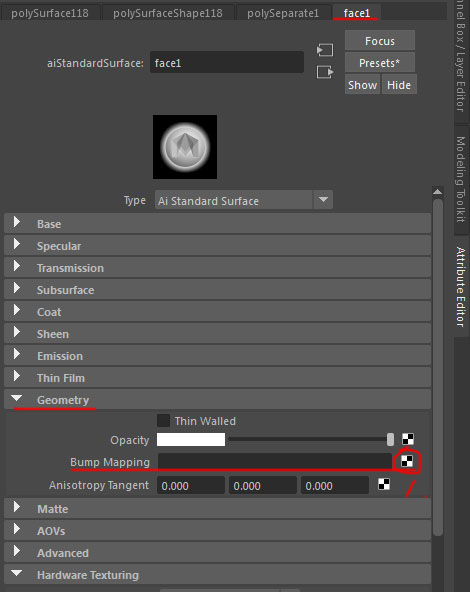
Task: Expand the Thin Film section
Action: (217, 378)
